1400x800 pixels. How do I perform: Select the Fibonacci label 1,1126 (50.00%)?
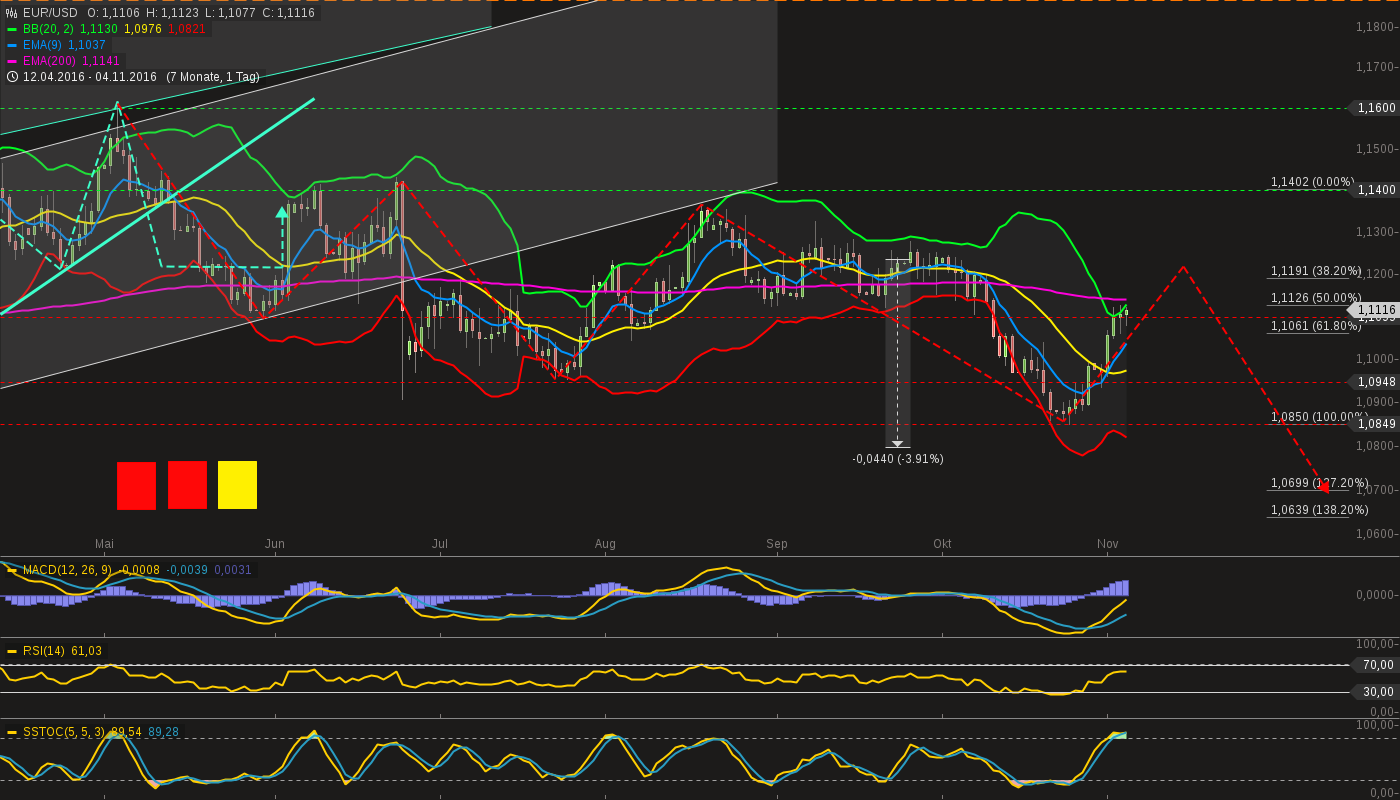click(x=1315, y=298)
